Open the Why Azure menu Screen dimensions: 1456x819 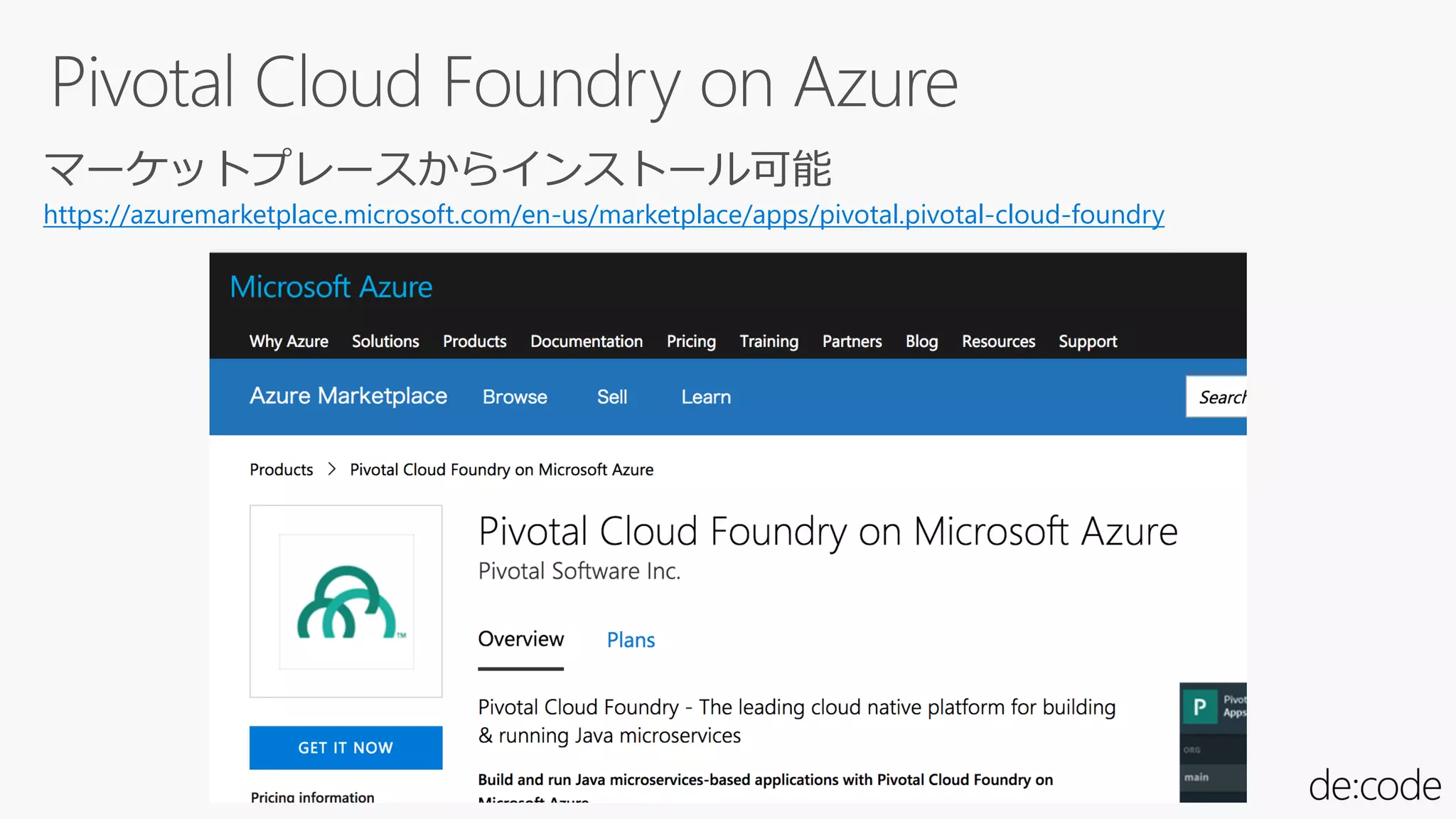[289, 342]
